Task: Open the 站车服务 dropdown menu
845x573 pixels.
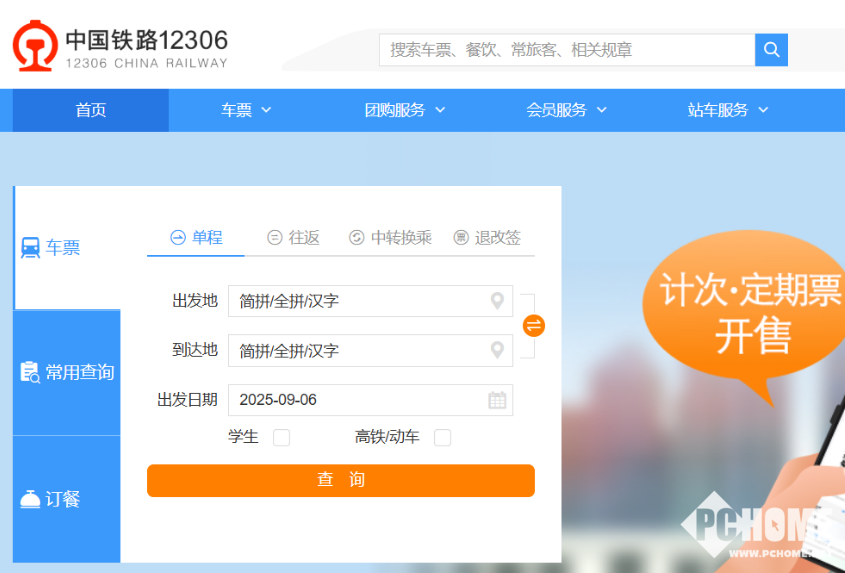Action: 728,110
